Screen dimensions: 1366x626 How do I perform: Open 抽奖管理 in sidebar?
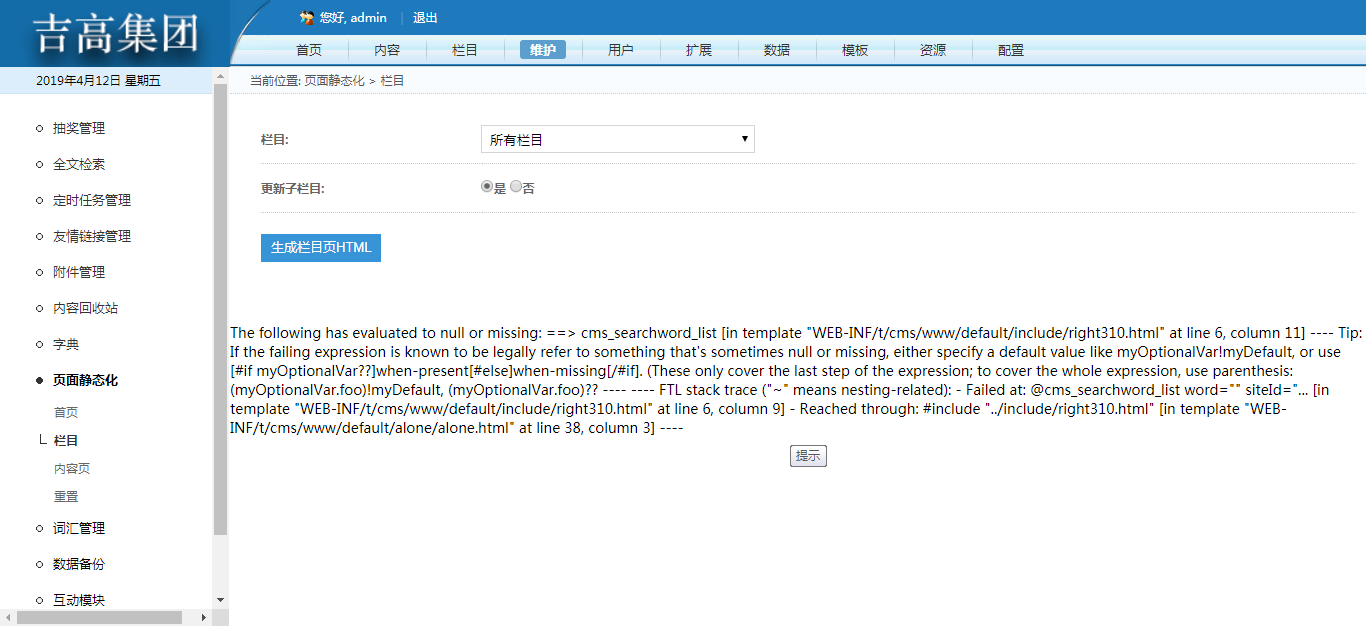coord(79,128)
